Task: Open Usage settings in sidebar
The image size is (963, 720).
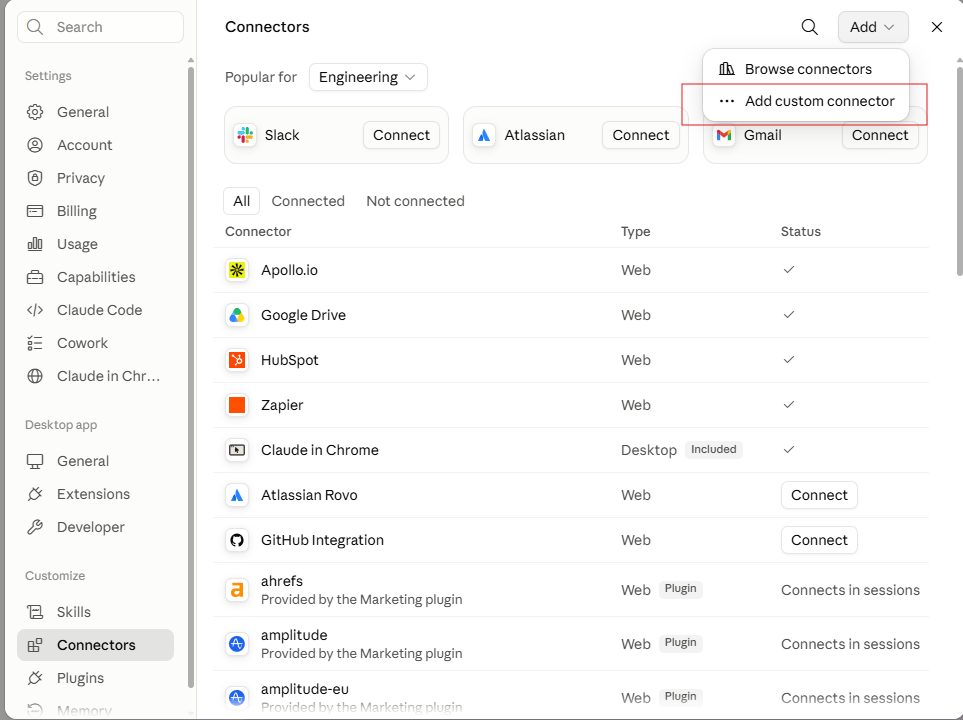Action: tap(95, 245)
